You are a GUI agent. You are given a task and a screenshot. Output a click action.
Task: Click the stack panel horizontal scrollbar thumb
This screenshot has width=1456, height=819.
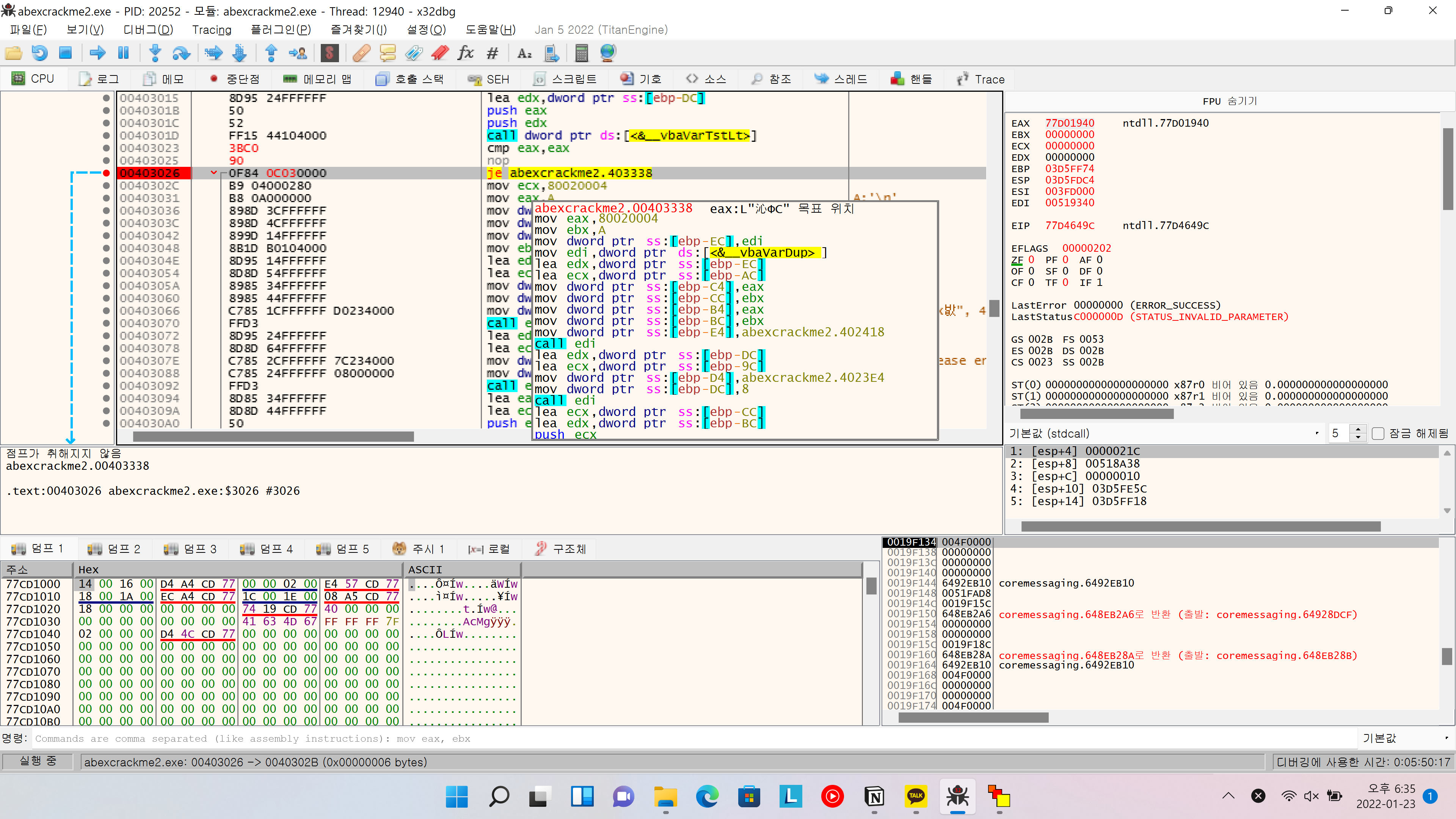[973, 717]
